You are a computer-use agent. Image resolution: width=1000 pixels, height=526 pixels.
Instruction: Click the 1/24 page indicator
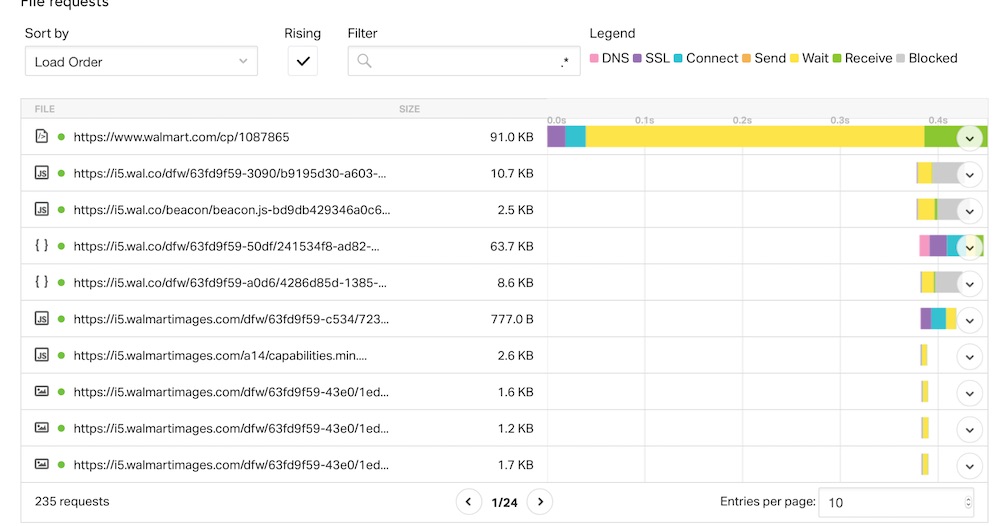point(504,502)
